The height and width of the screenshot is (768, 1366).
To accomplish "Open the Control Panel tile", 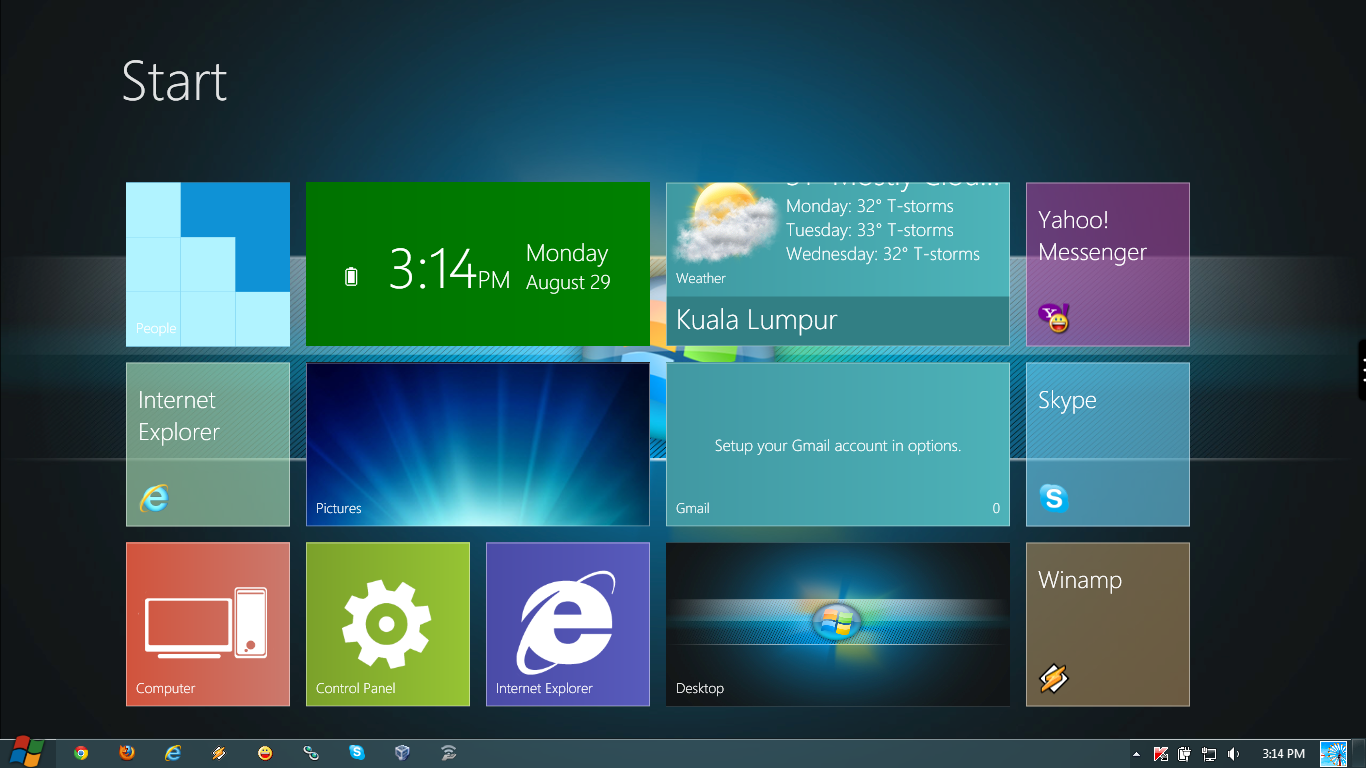I will pos(387,624).
